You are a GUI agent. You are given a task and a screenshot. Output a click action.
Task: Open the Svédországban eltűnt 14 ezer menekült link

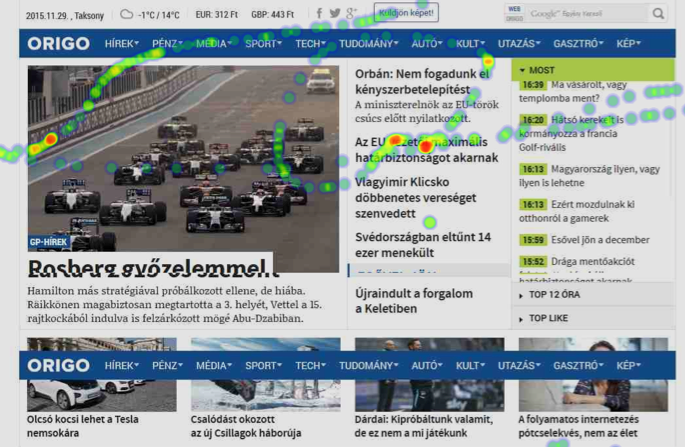(423, 245)
